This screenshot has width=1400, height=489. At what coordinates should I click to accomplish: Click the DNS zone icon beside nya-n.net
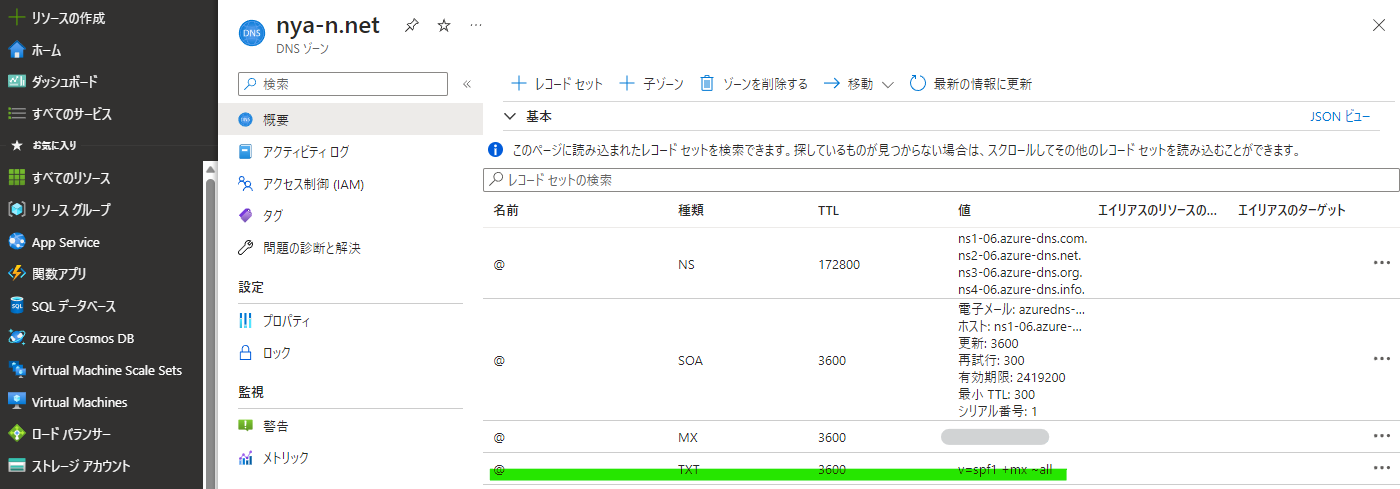[252, 33]
